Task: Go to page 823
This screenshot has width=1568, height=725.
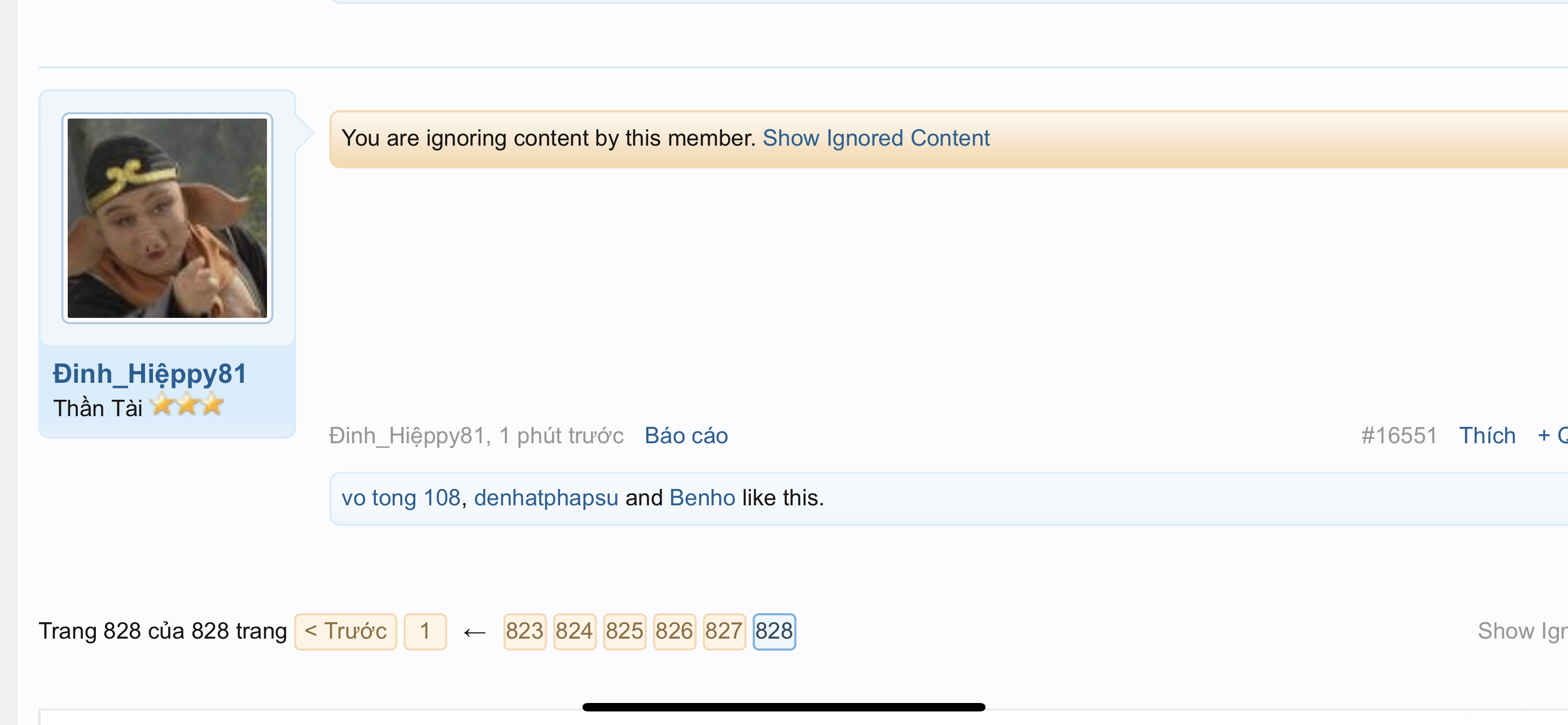Action: [x=524, y=631]
